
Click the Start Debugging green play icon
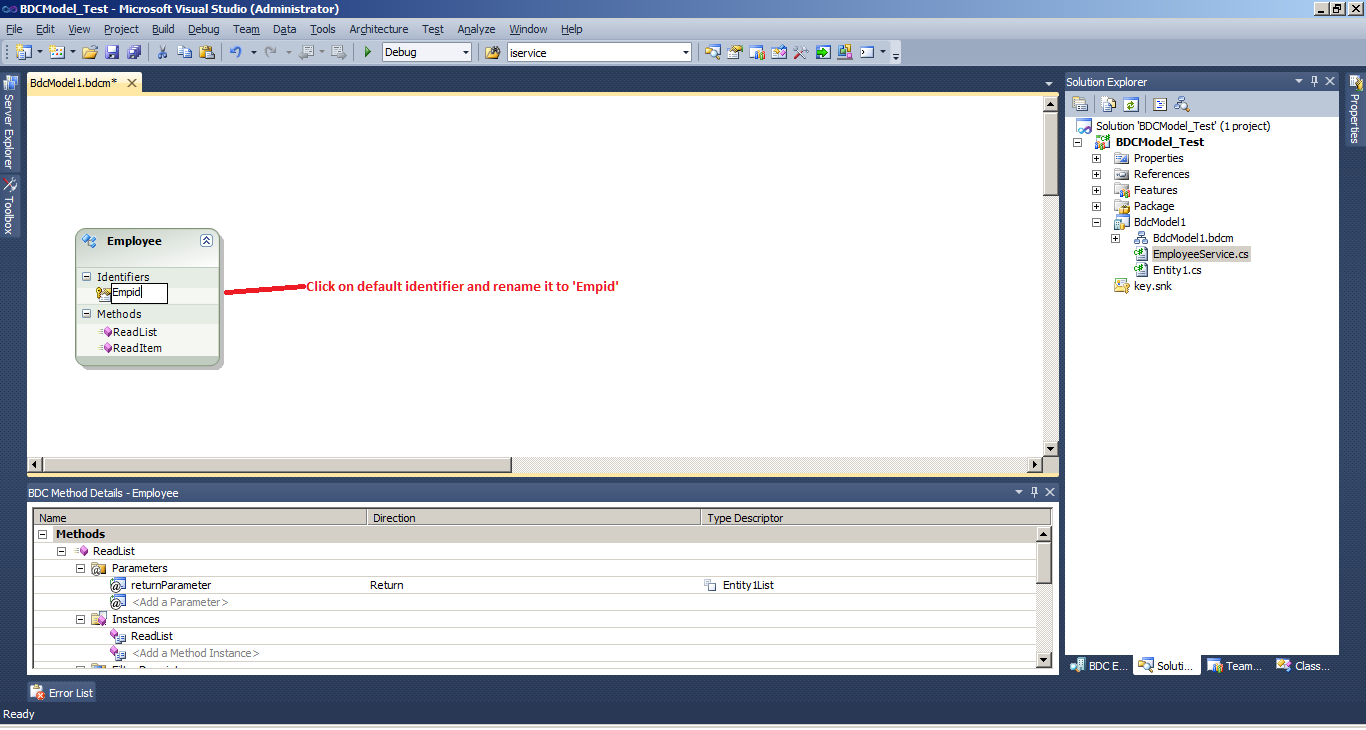click(368, 52)
